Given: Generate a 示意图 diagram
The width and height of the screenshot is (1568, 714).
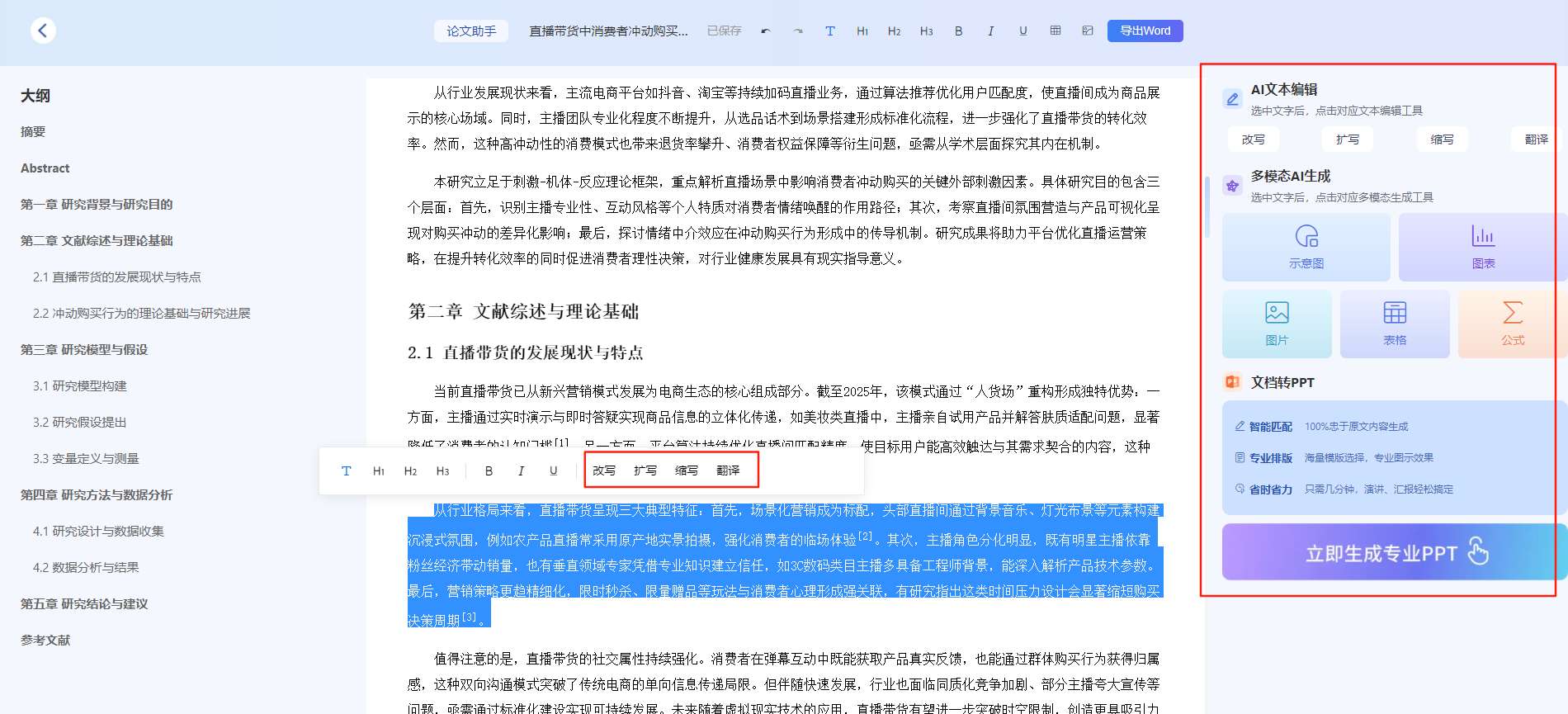Looking at the screenshot, I should tap(1306, 247).
